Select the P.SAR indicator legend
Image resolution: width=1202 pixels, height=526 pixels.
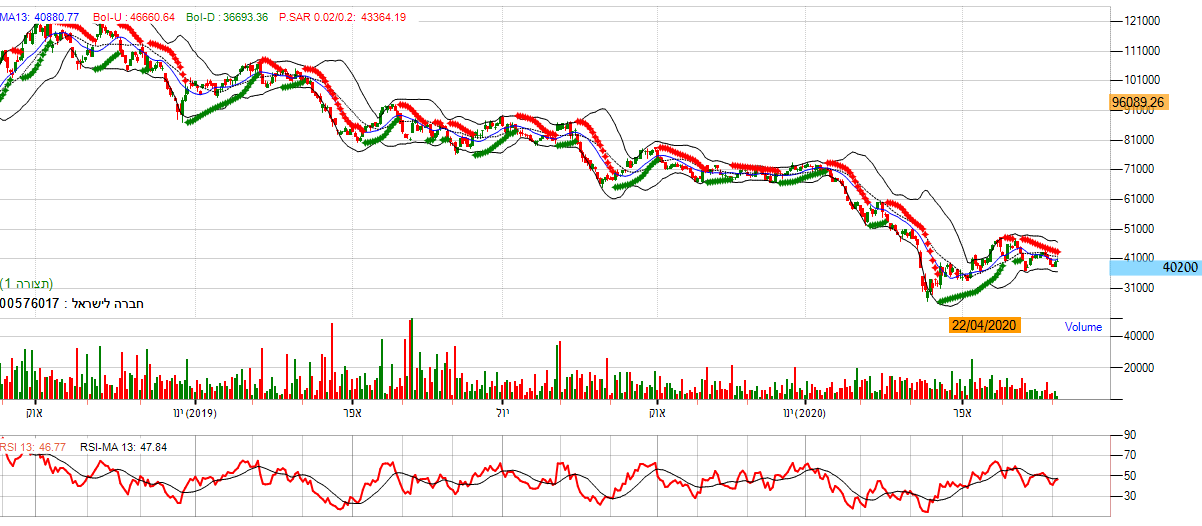point(342,18)
